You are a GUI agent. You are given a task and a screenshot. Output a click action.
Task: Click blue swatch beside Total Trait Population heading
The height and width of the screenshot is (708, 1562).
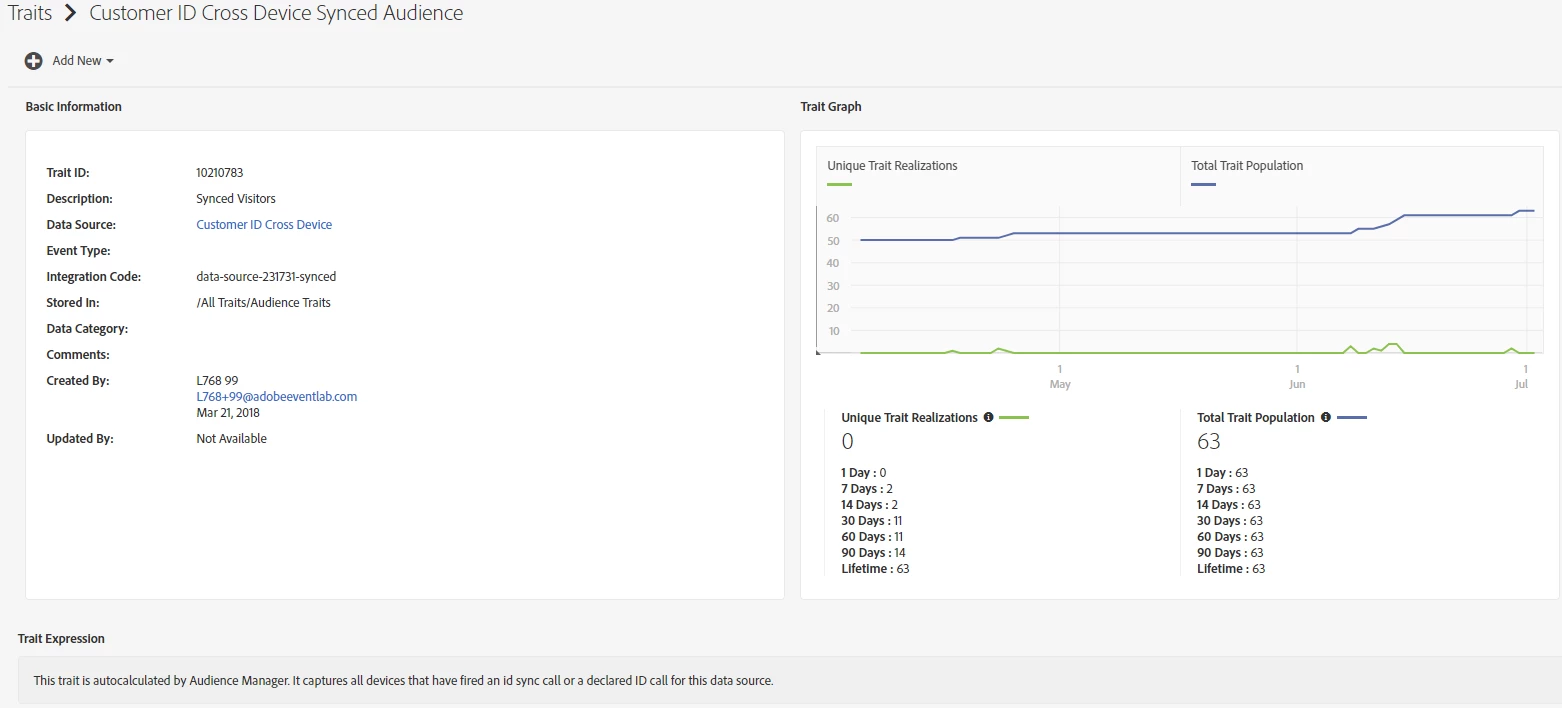tap(1352, 417)
